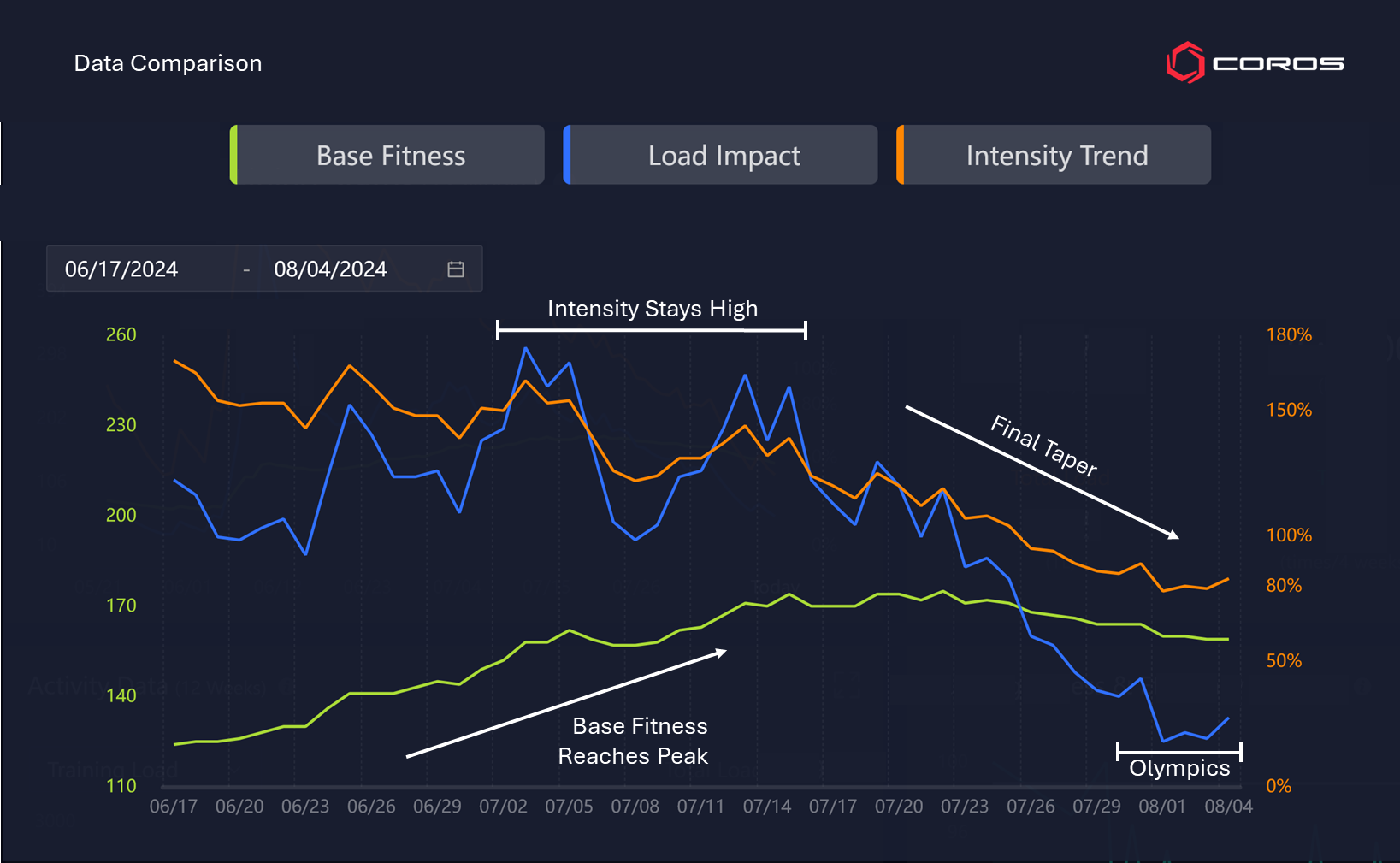The image size is (1400, 863).
Task: Click the red COROS hexagon logo icon
Action: click(1184, 63)
